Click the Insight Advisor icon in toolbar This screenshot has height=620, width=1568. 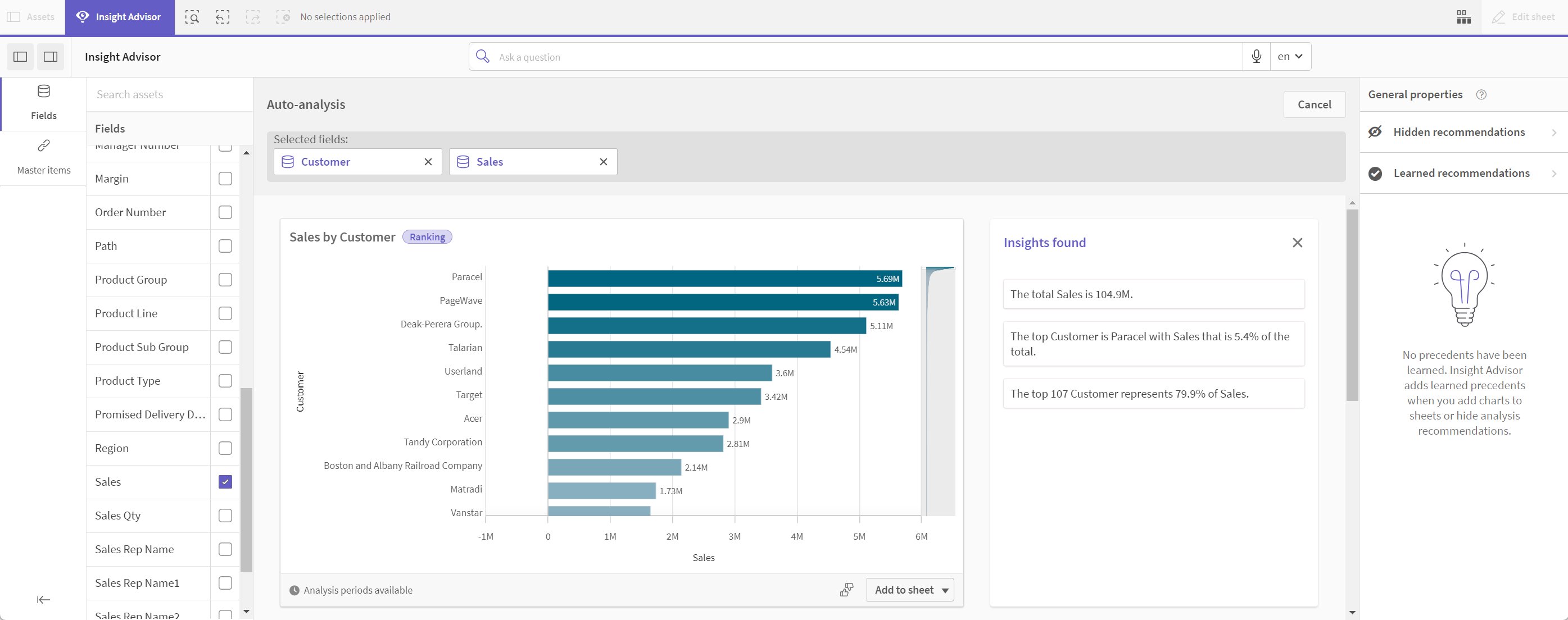84,16
